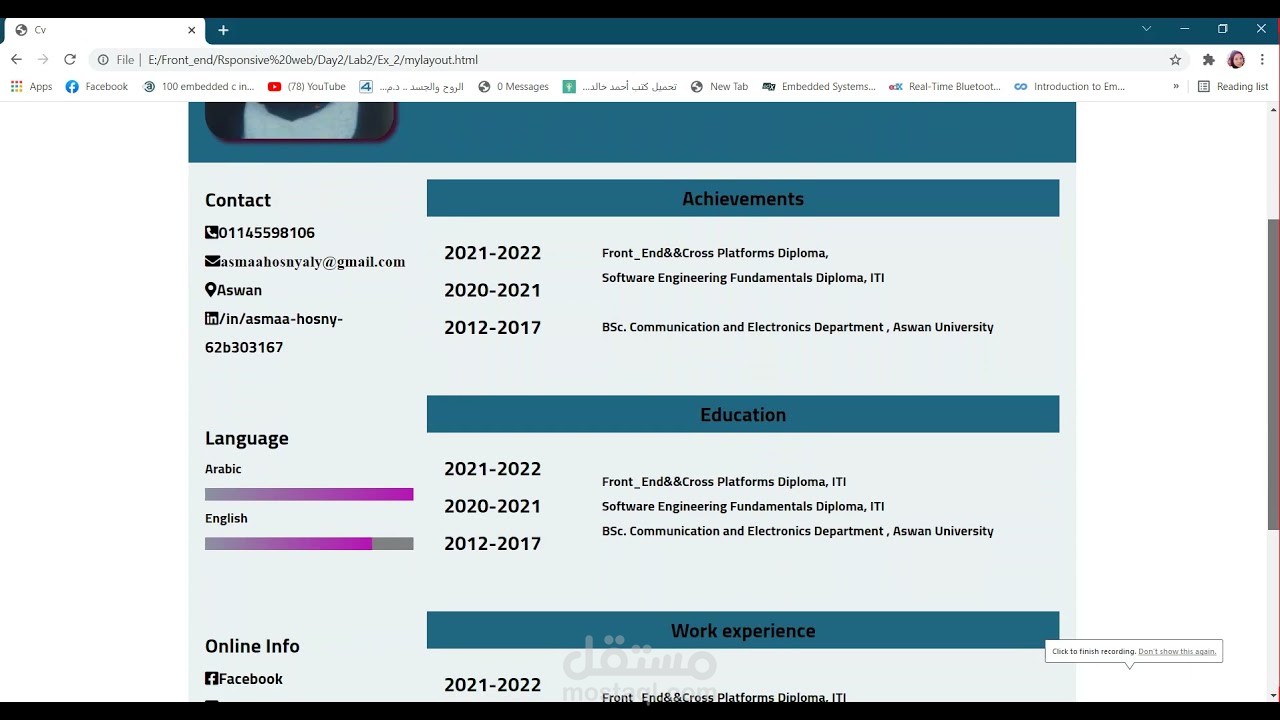Click the phone icon beside 01145598106
Screen dimensions: 1280x720
coord(211,232)
